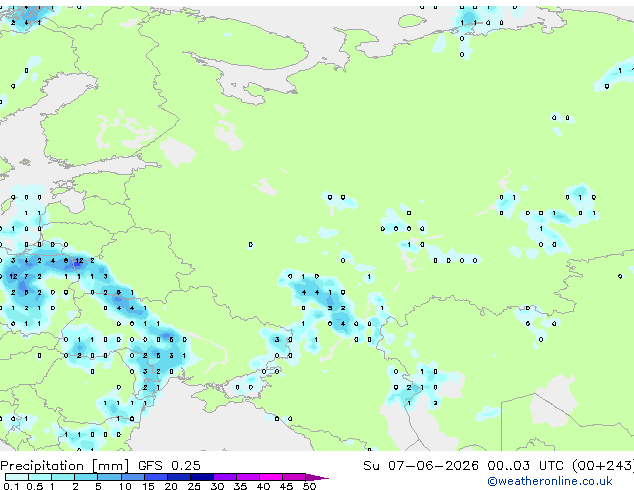The width and height of the screenshot is (634, 490).
Task: Click the 'Precipitation [mm]' title text
Action: [65, 466]
